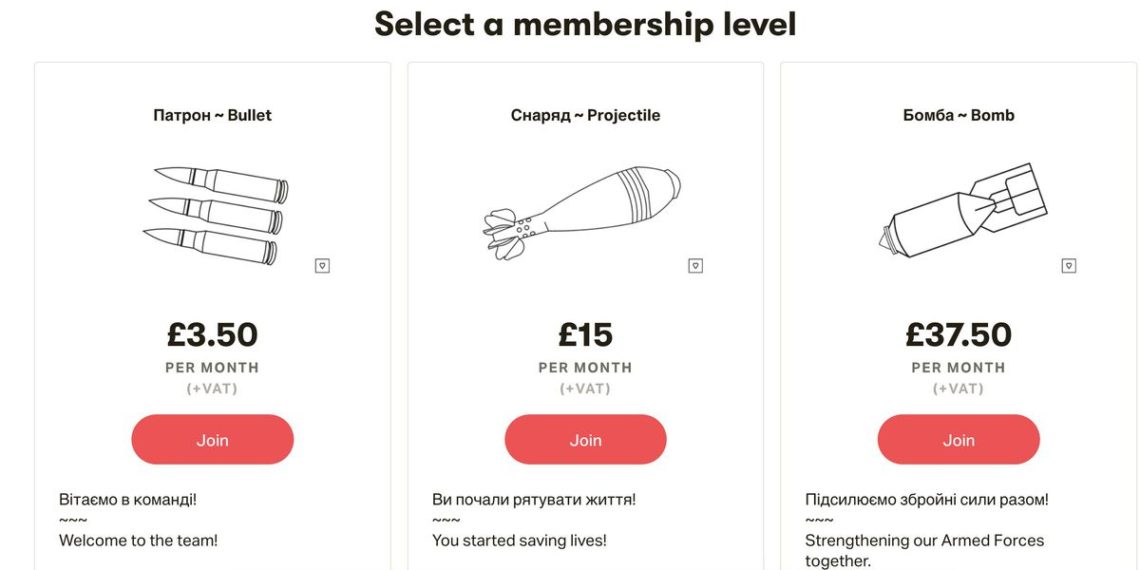1140x570 pixels.
Task: Click the bomb illustration
Action: click(x=961, y=210)
